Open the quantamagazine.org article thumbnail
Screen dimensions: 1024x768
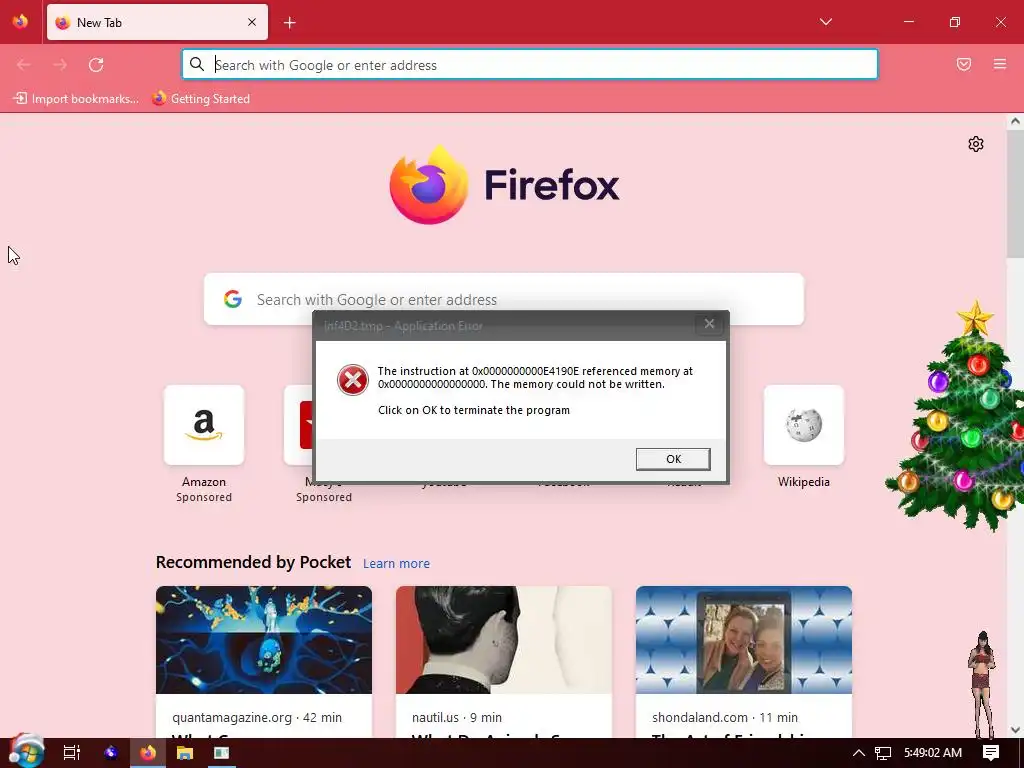(x=264, y=640)
